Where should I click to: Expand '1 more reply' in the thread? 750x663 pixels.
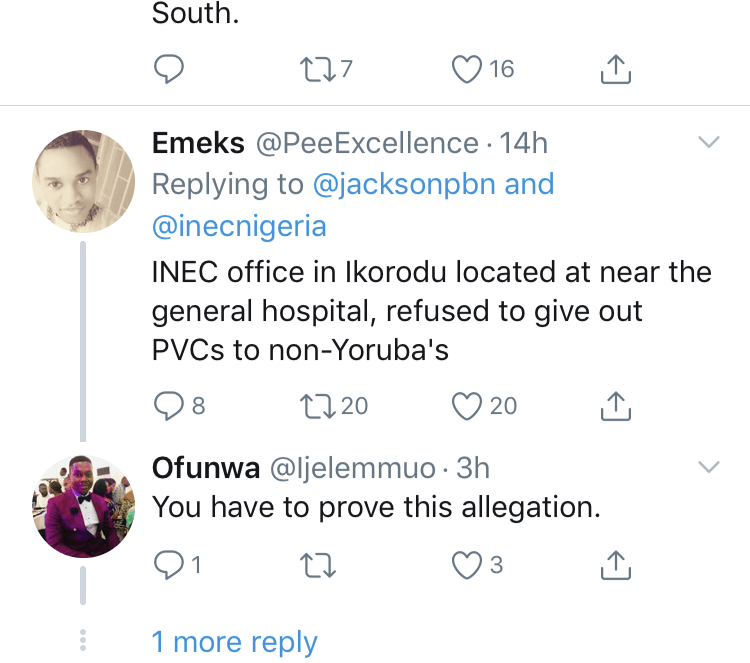click(x=234, y=641)
